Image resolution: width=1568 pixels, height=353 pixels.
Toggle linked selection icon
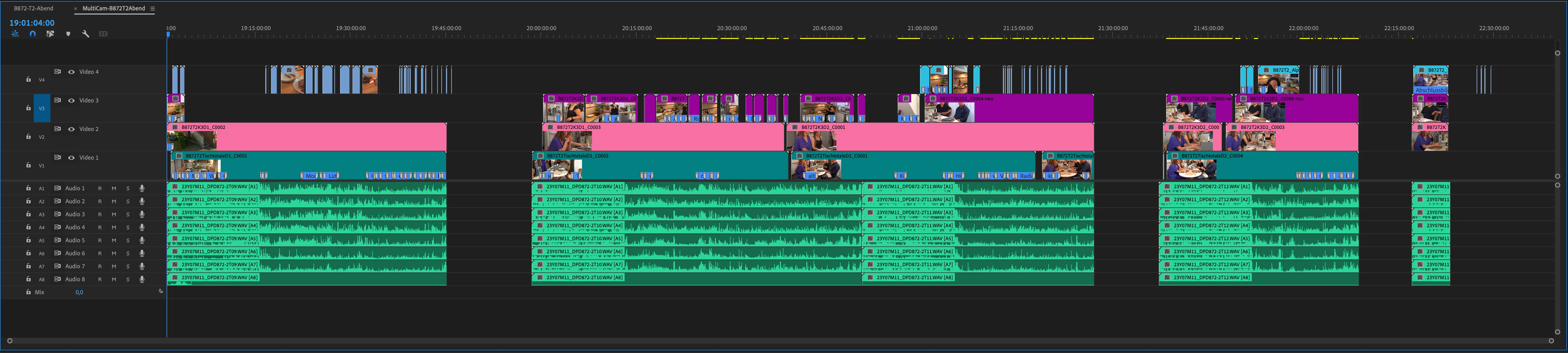pos(51,34)
